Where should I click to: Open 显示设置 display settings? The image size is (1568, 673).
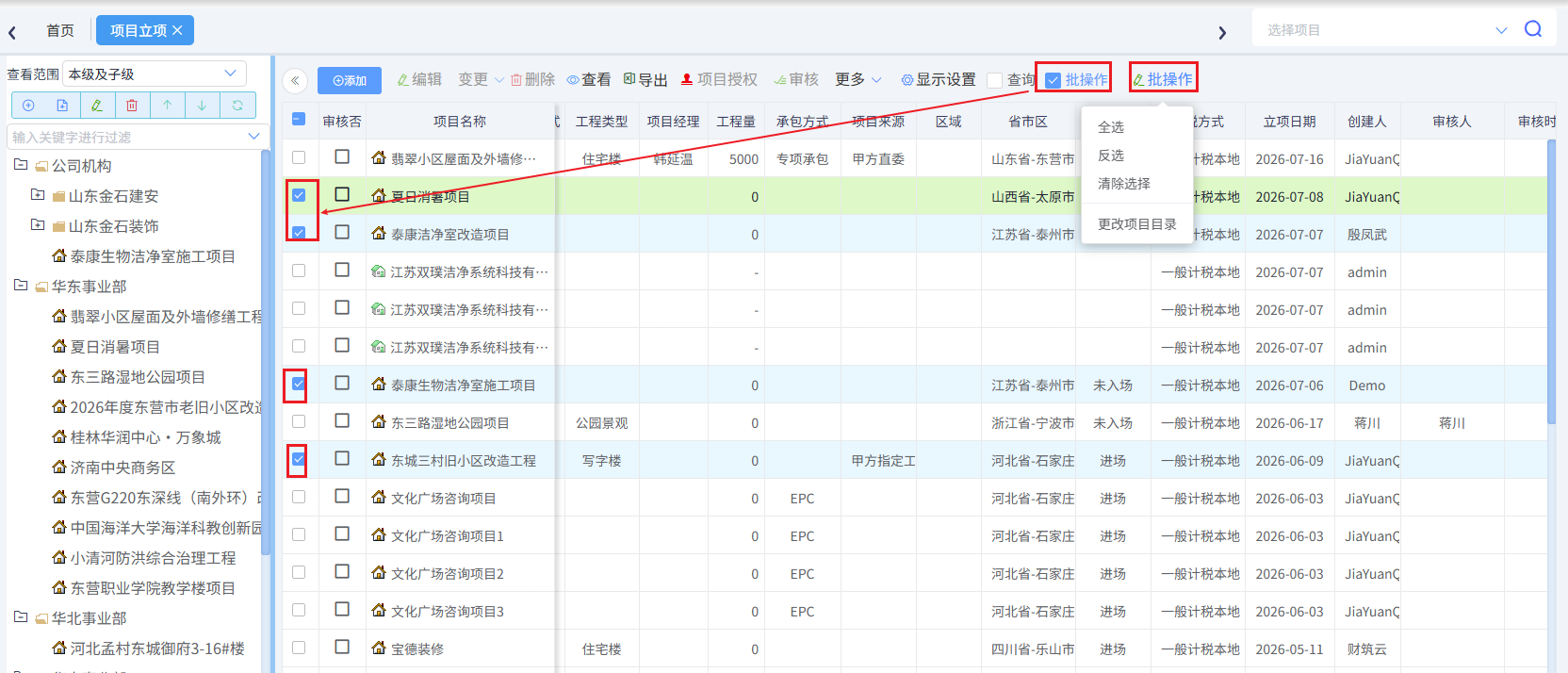[939, 80]
